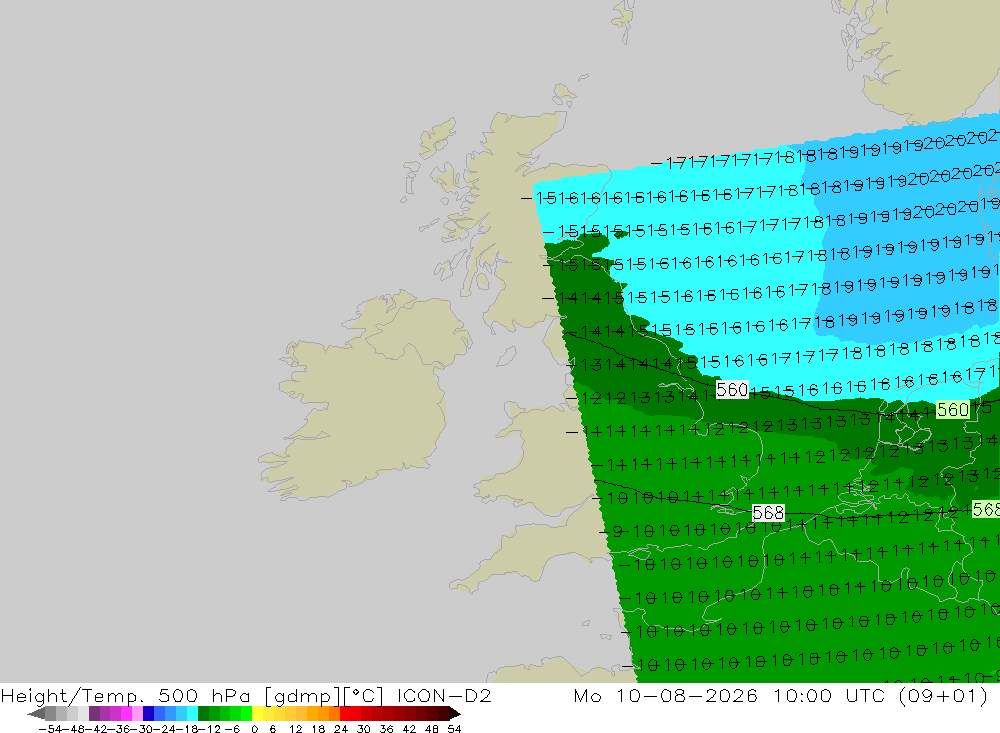Click the legend value '54'
The height and width of the screenshot is (733, 1000).
(x=454, y=729)
